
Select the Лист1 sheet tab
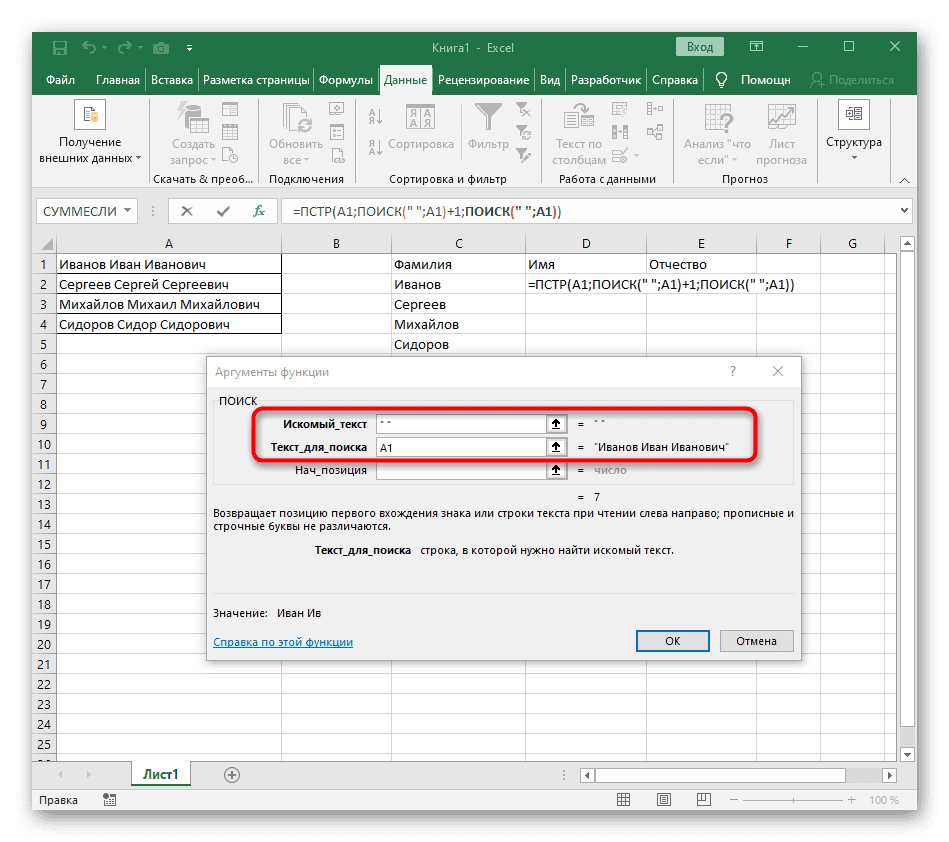pos(161,773)
